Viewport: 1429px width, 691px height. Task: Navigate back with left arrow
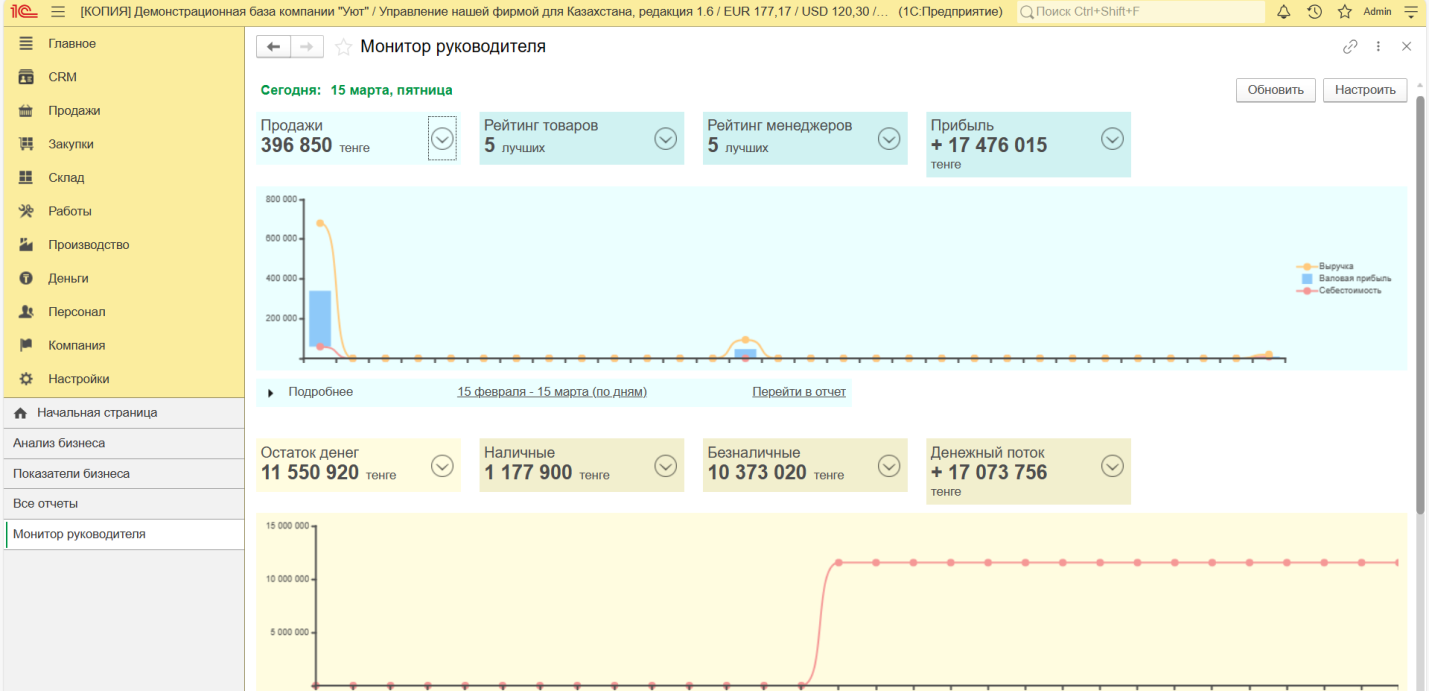273,47
